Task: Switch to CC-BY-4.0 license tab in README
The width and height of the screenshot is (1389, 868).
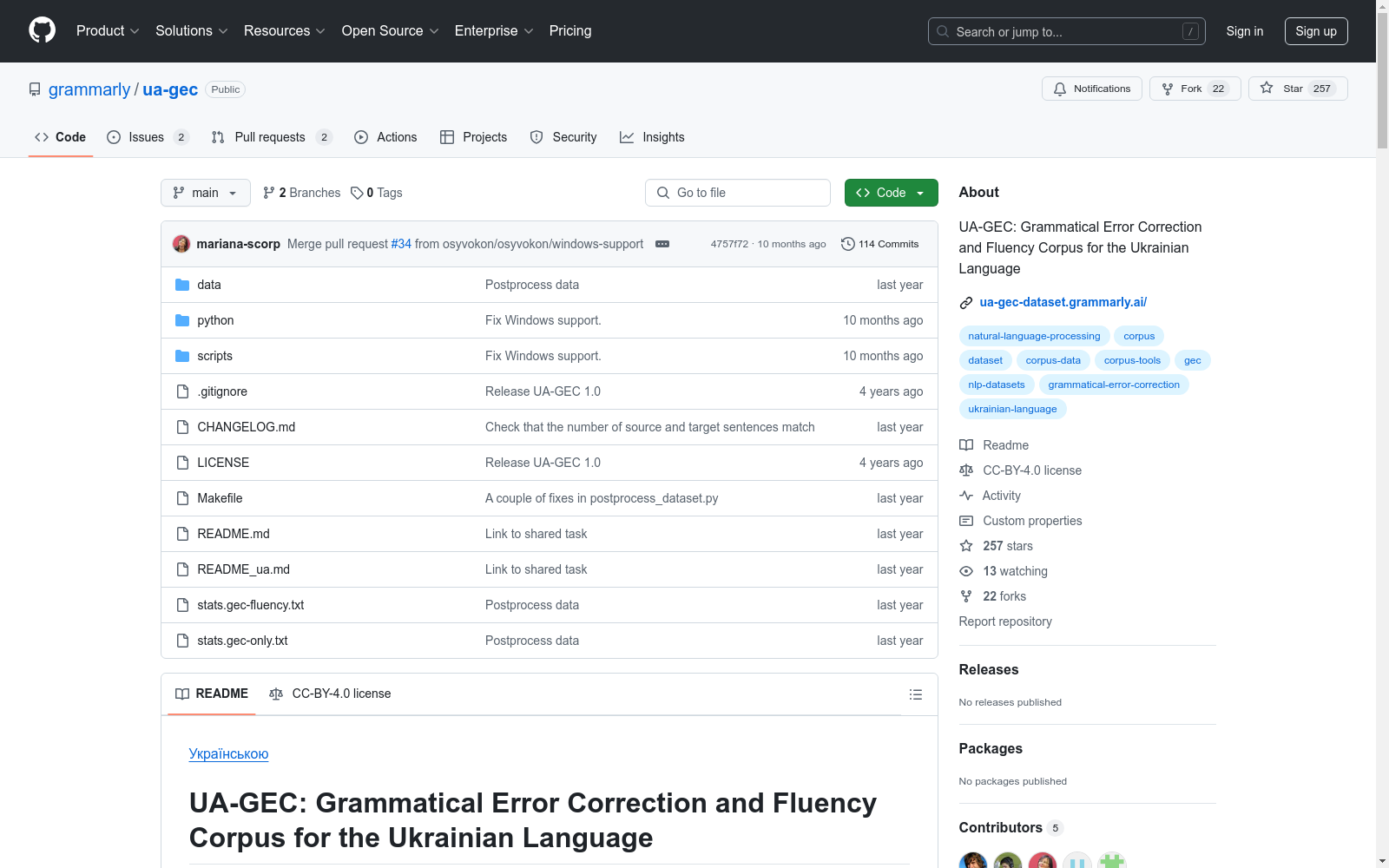Action: pyautogui.click(x=330, y=694)
